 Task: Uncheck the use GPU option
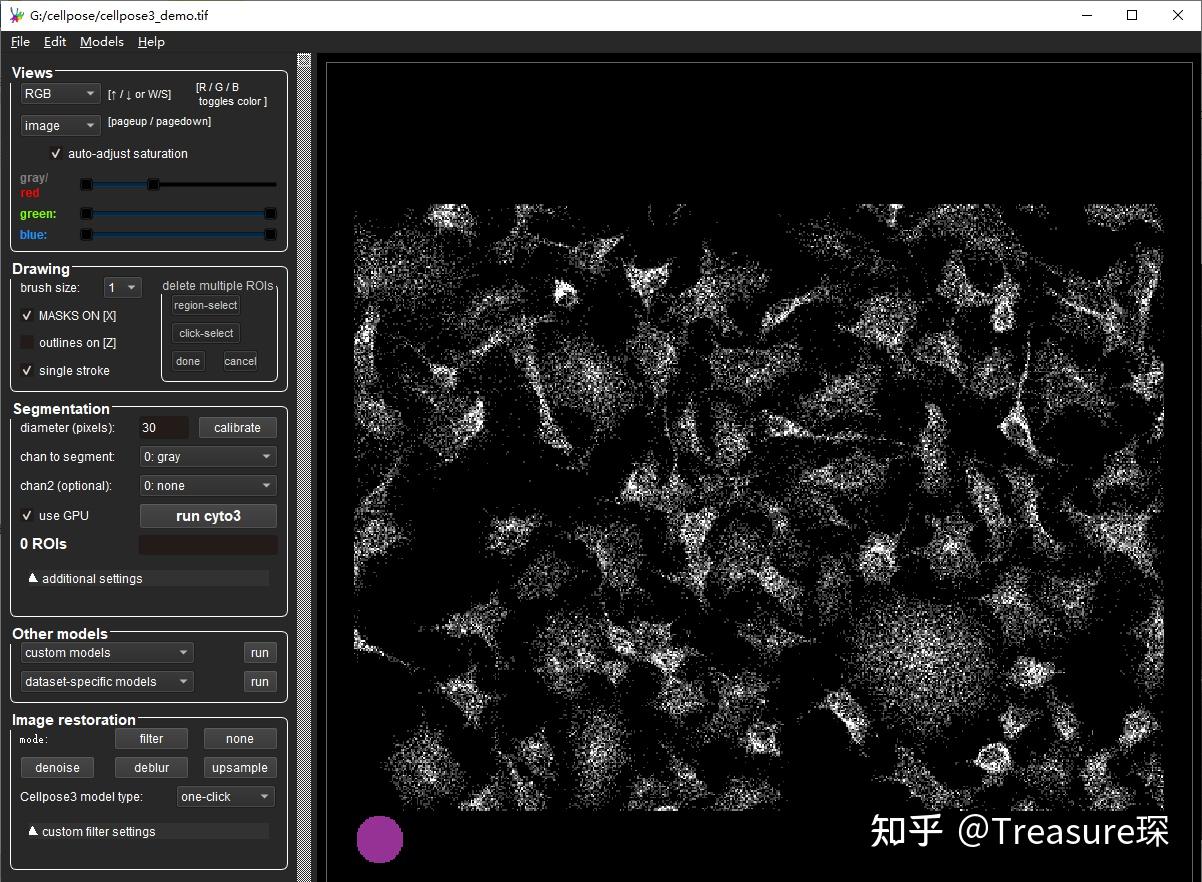(27, 516)
